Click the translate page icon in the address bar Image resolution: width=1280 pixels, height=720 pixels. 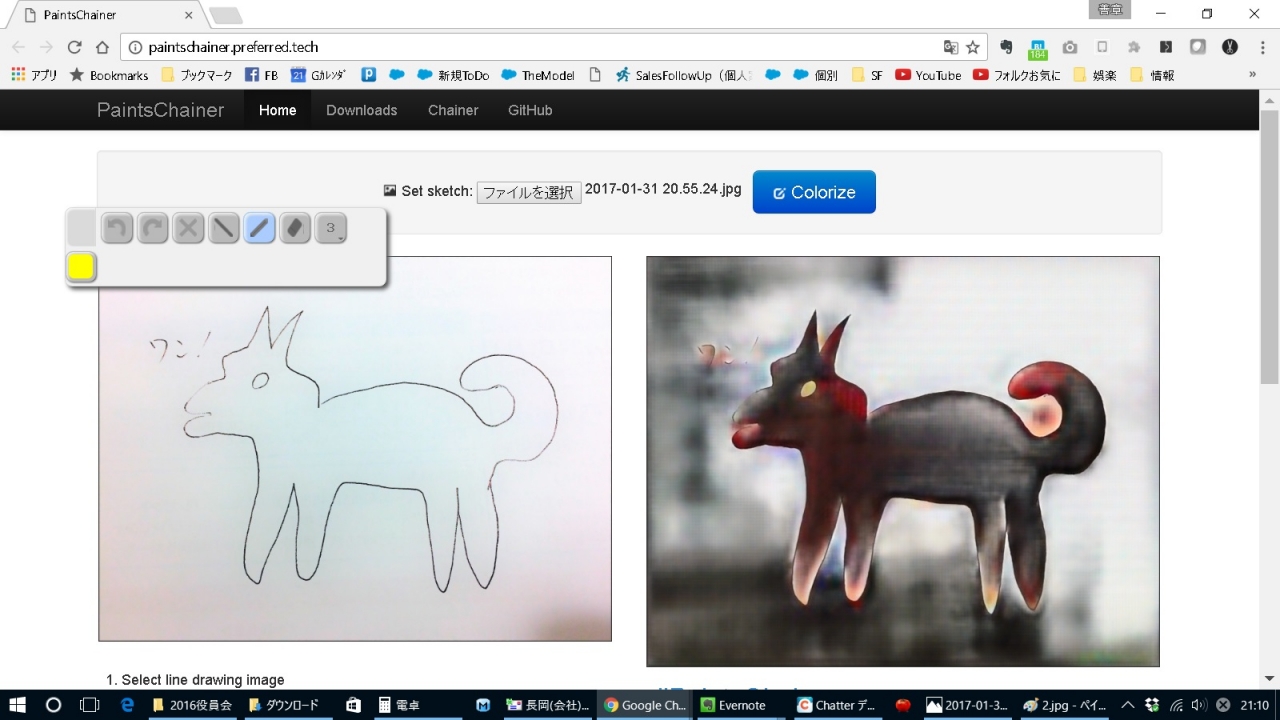click(950, 47)
